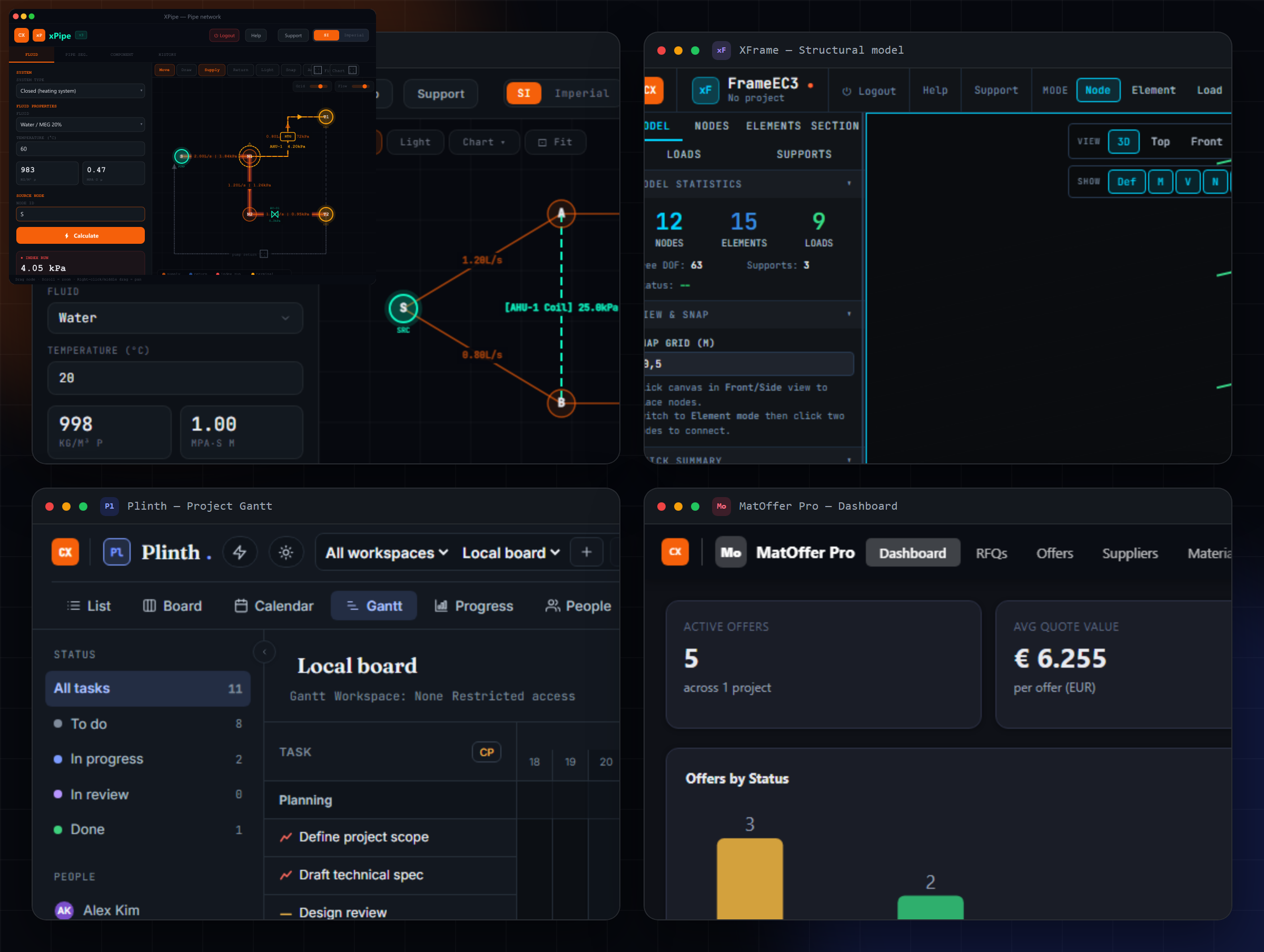Switch to Imperial units in large pipe window
Image resolution: width=1264 pixels, height=952 pixels.
coord(581,93)
